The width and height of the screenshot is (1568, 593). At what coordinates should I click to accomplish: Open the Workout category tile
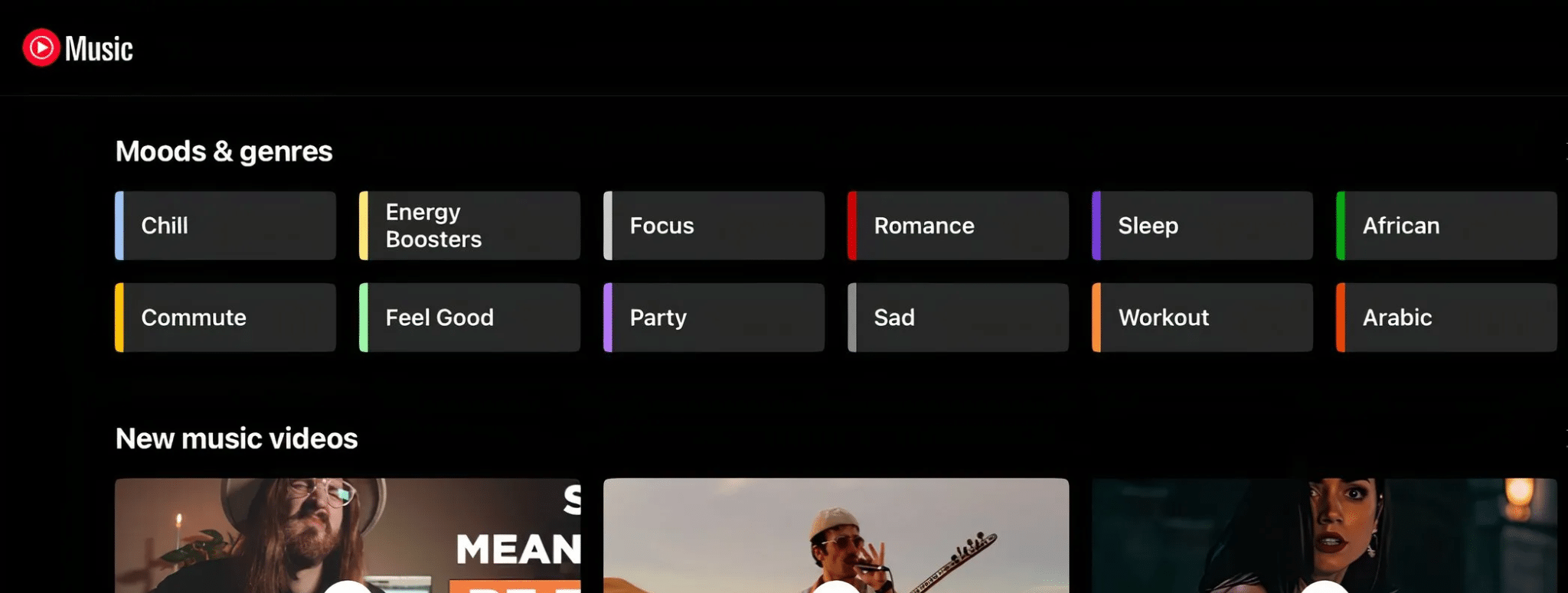click(x=1202, y=318)
